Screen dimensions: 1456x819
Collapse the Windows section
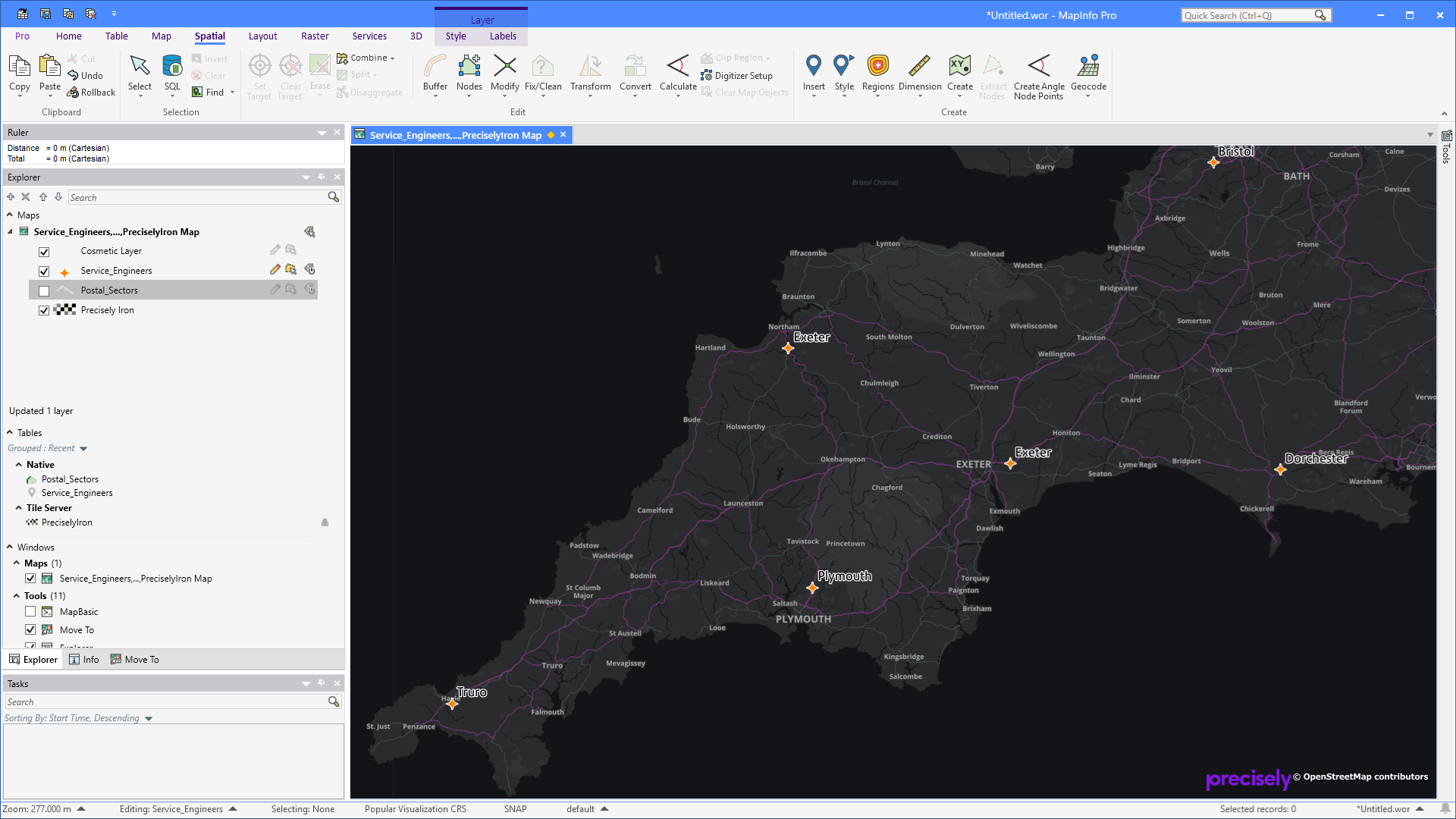click(x=10, y=547)
